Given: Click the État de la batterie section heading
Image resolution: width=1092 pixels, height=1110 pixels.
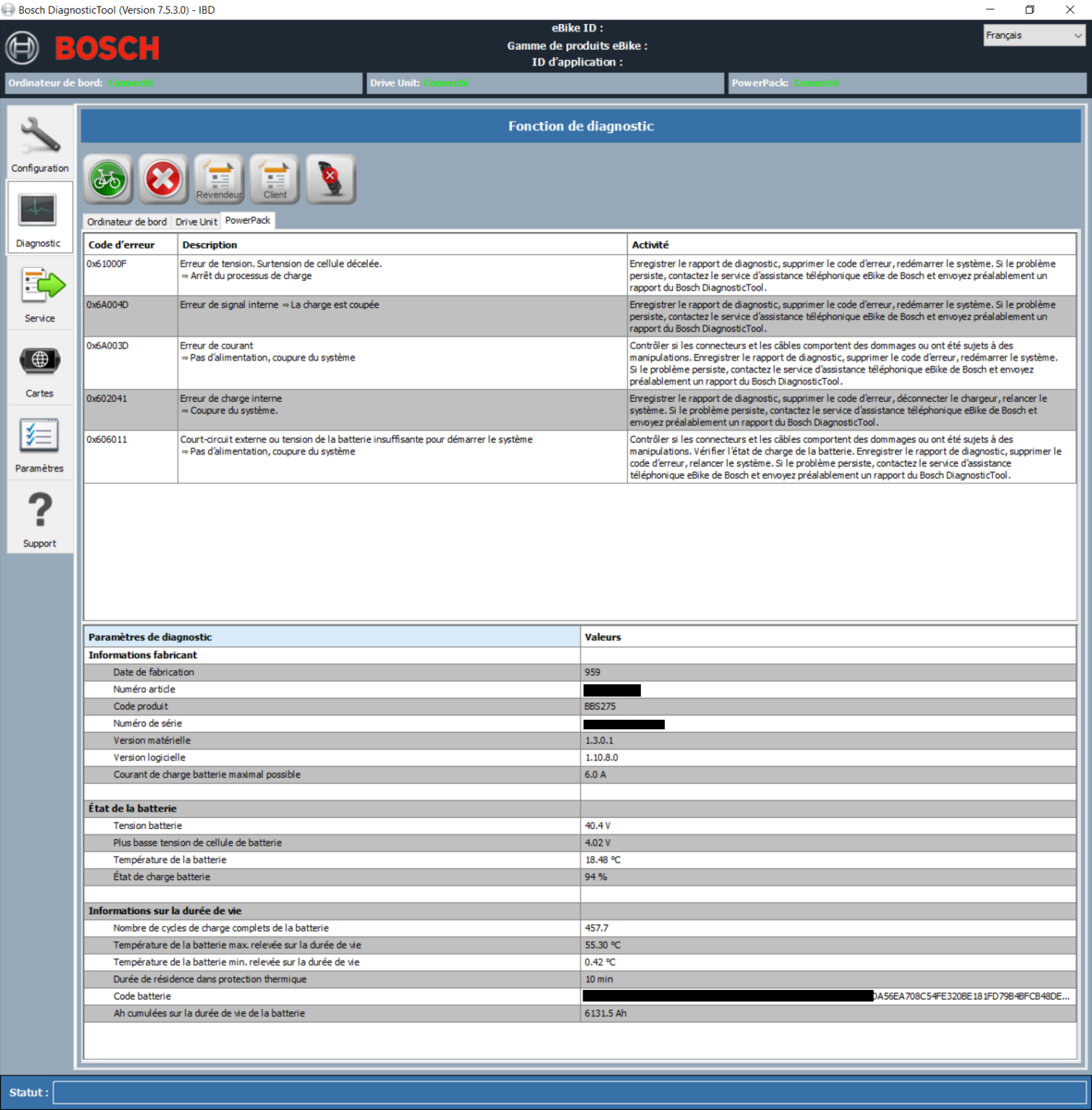Looking at the screenshot, I should pyautogui.click(x=132, y=808).
